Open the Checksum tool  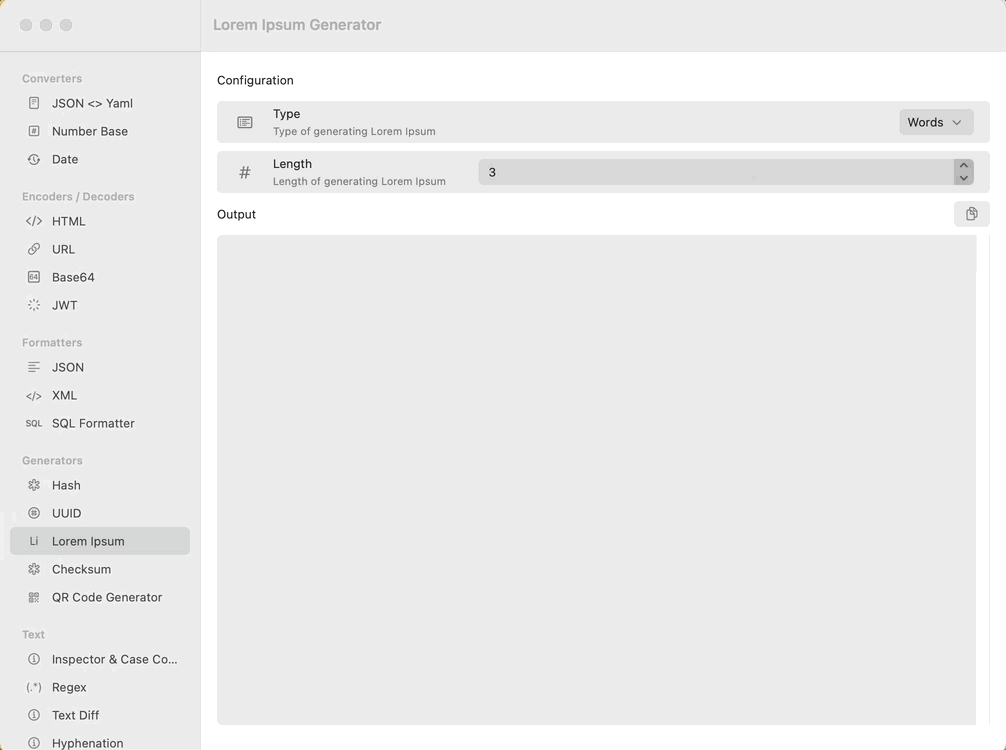point(100,569)
